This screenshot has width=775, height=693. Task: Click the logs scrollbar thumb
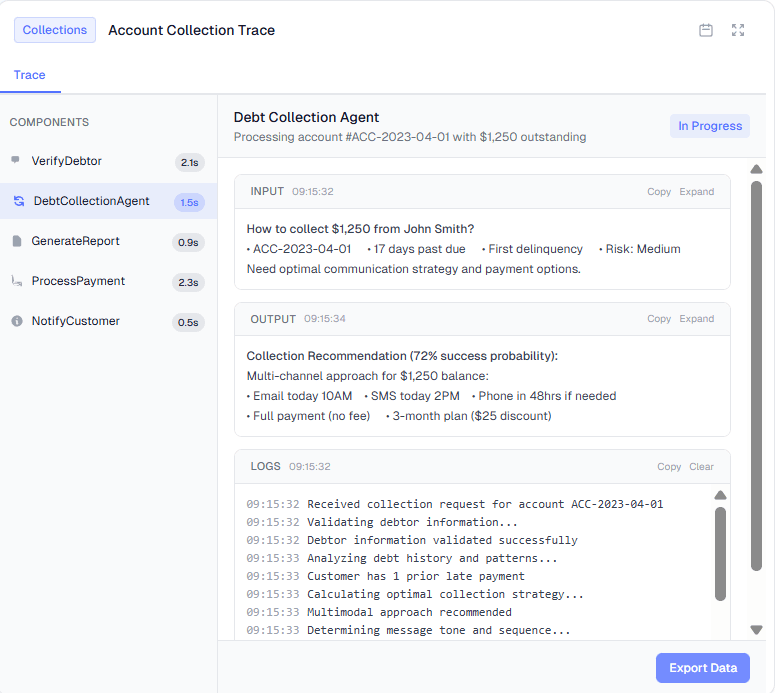click(721, 554)
